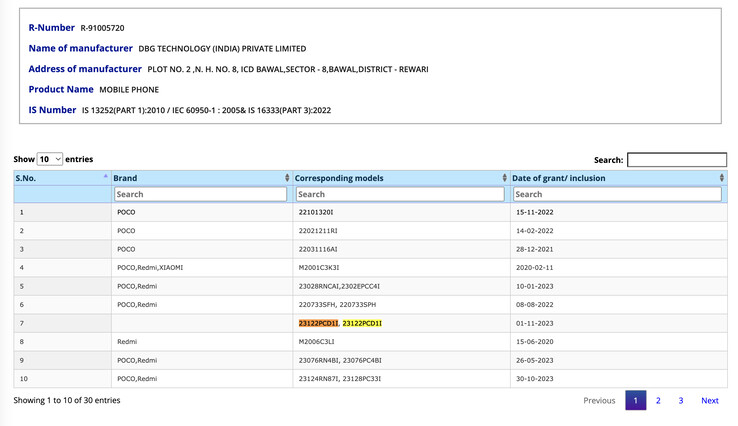Click Redmi brand cell in row 8
The width and height of the screenshot is (738, 426).
coord(127,342)
